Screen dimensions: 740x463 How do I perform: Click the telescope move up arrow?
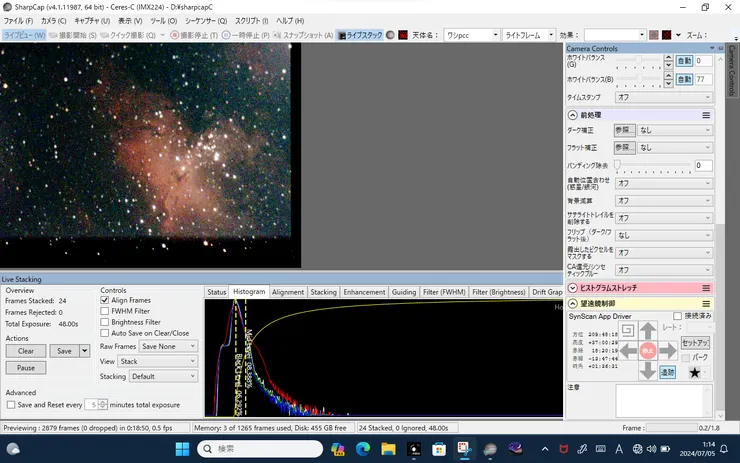point(648,330)
